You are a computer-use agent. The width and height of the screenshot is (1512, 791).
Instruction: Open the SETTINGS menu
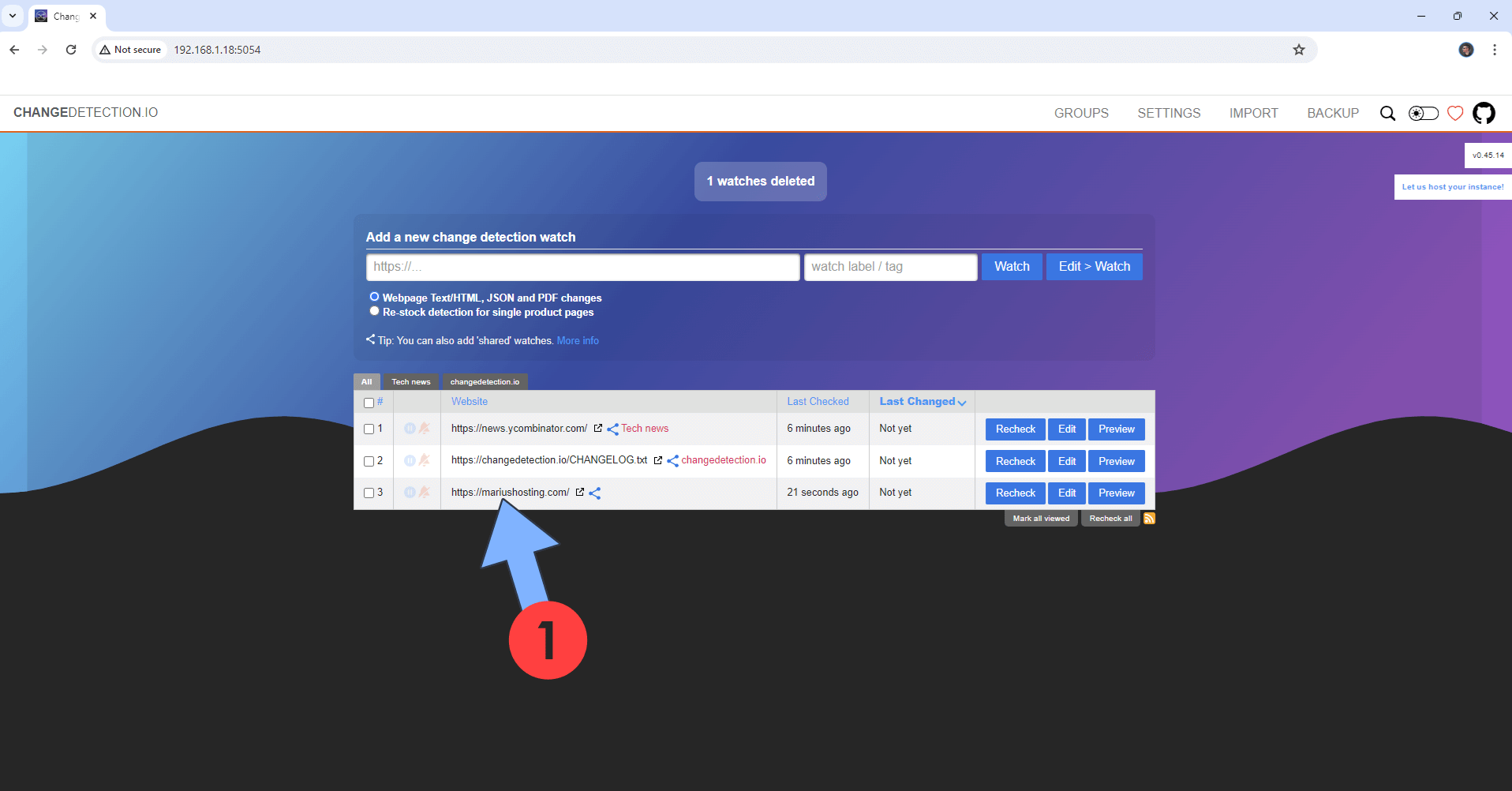tap(1169, 113)
